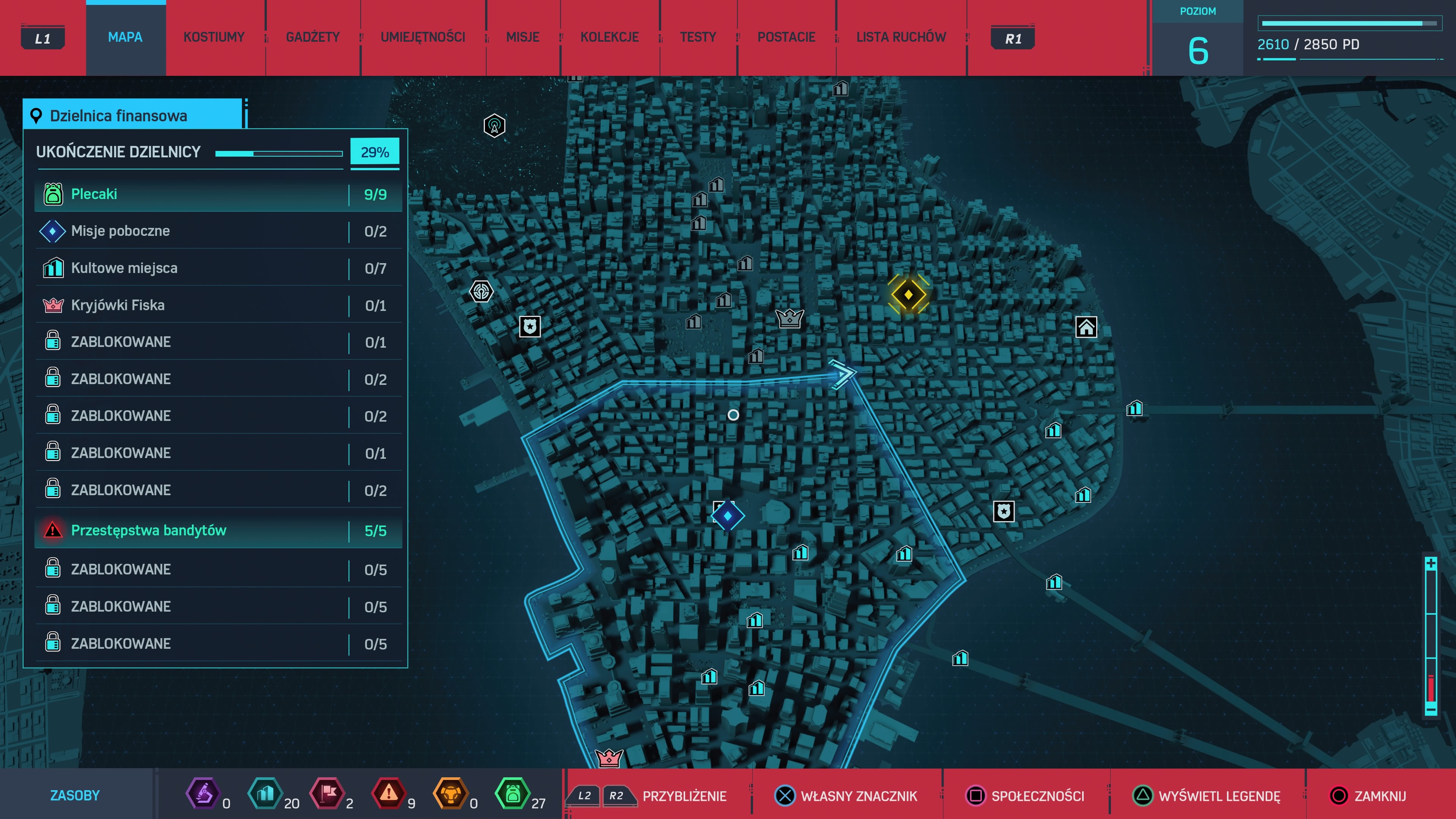The width and height of the screenshot is (1456, 819).
Task: Click the radio tower icon near the top
Action: point(494,126)
